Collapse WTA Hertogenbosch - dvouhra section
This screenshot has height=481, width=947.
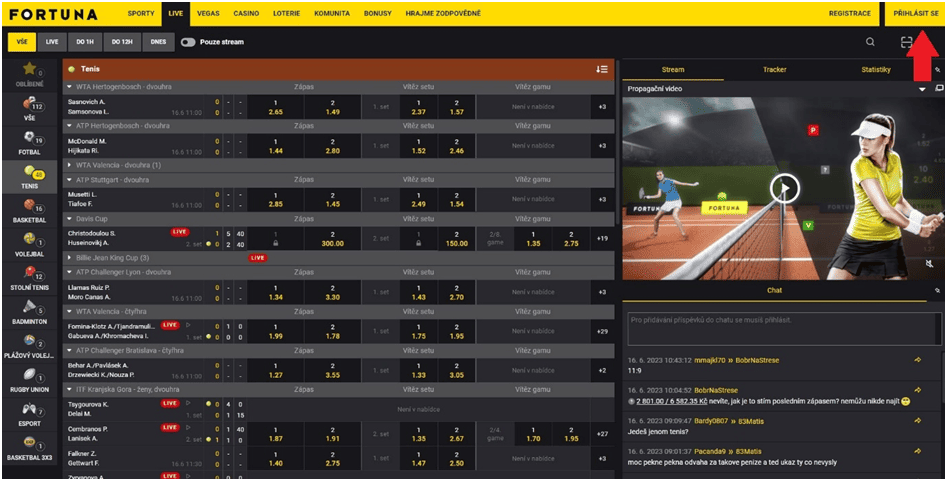point(69,87)
